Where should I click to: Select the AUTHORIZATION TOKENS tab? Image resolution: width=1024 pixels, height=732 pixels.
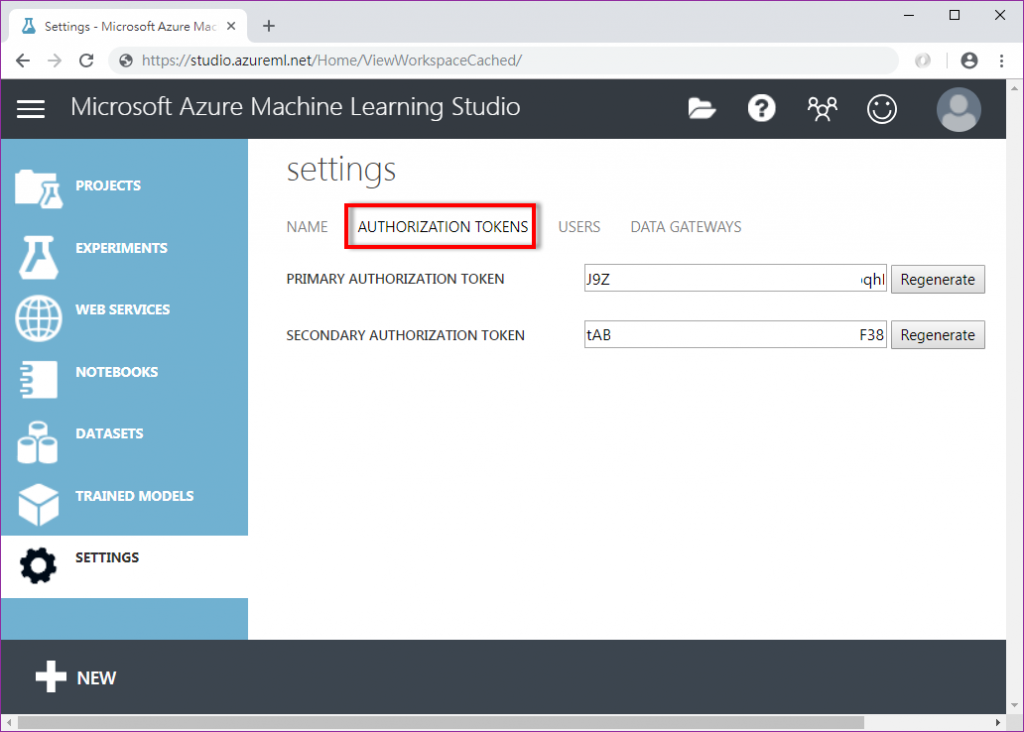click(x=443, y=227)
